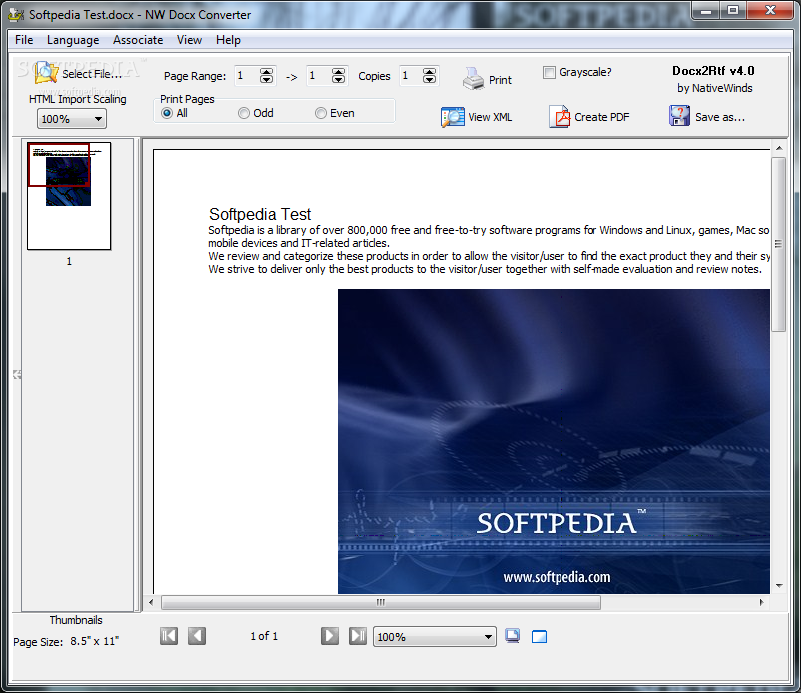Open the File menu
801x693 pixels.
24,40
